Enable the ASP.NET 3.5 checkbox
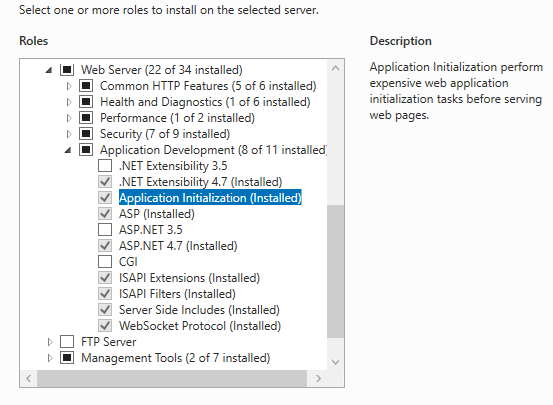The height and width of the screenshot is (405, 553). click(105, 230)
